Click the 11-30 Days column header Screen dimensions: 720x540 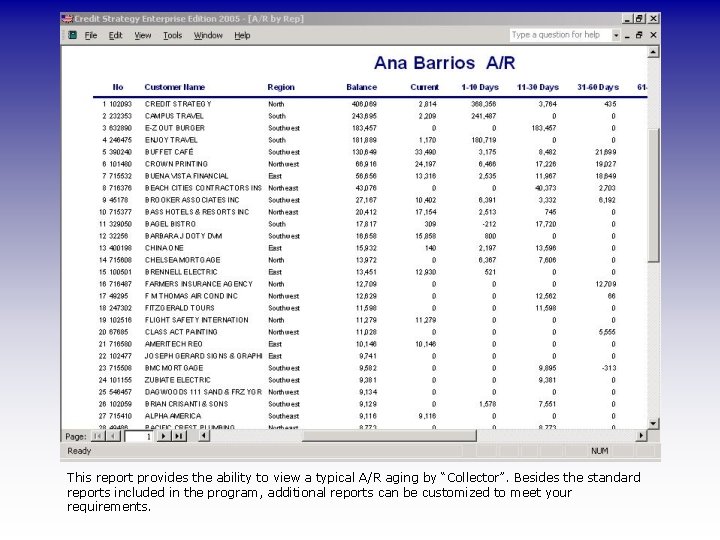pyautogui.click(x=538, y=87)
